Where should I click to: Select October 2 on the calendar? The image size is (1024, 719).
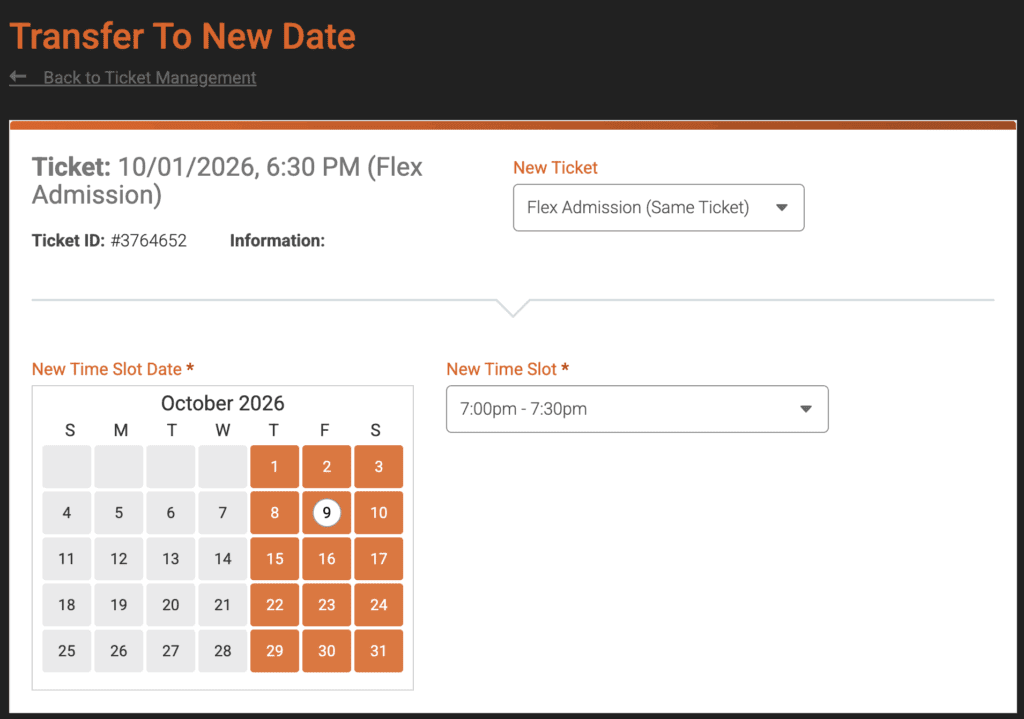(327, 467)
